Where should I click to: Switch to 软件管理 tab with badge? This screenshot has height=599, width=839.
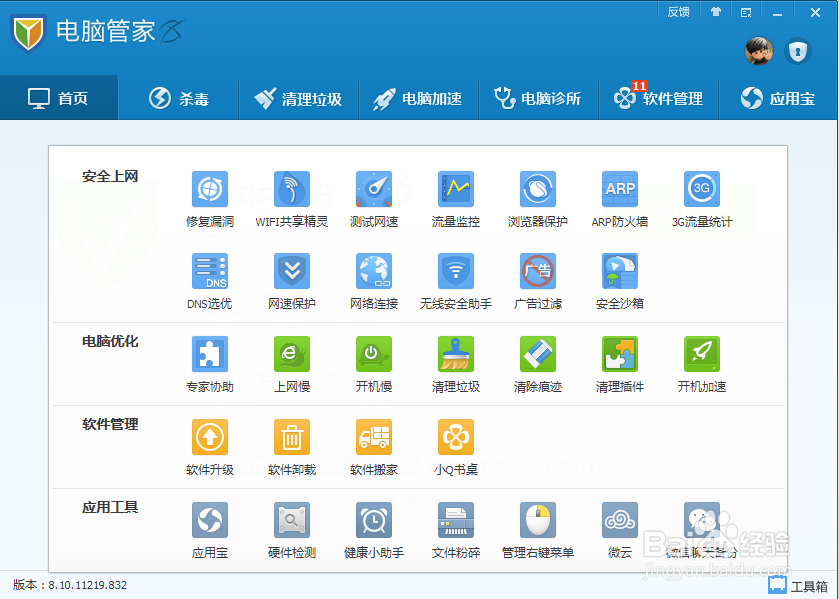(x=658, y=98)
